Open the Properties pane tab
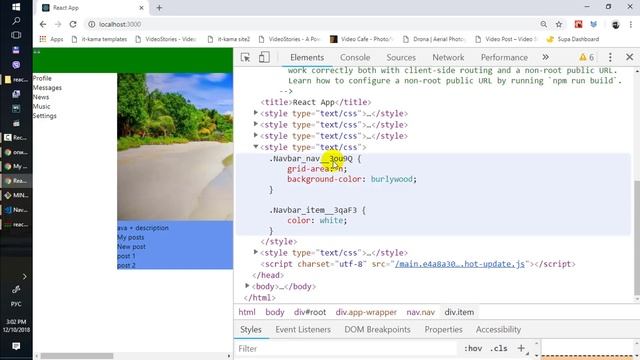 pos(443,329)
